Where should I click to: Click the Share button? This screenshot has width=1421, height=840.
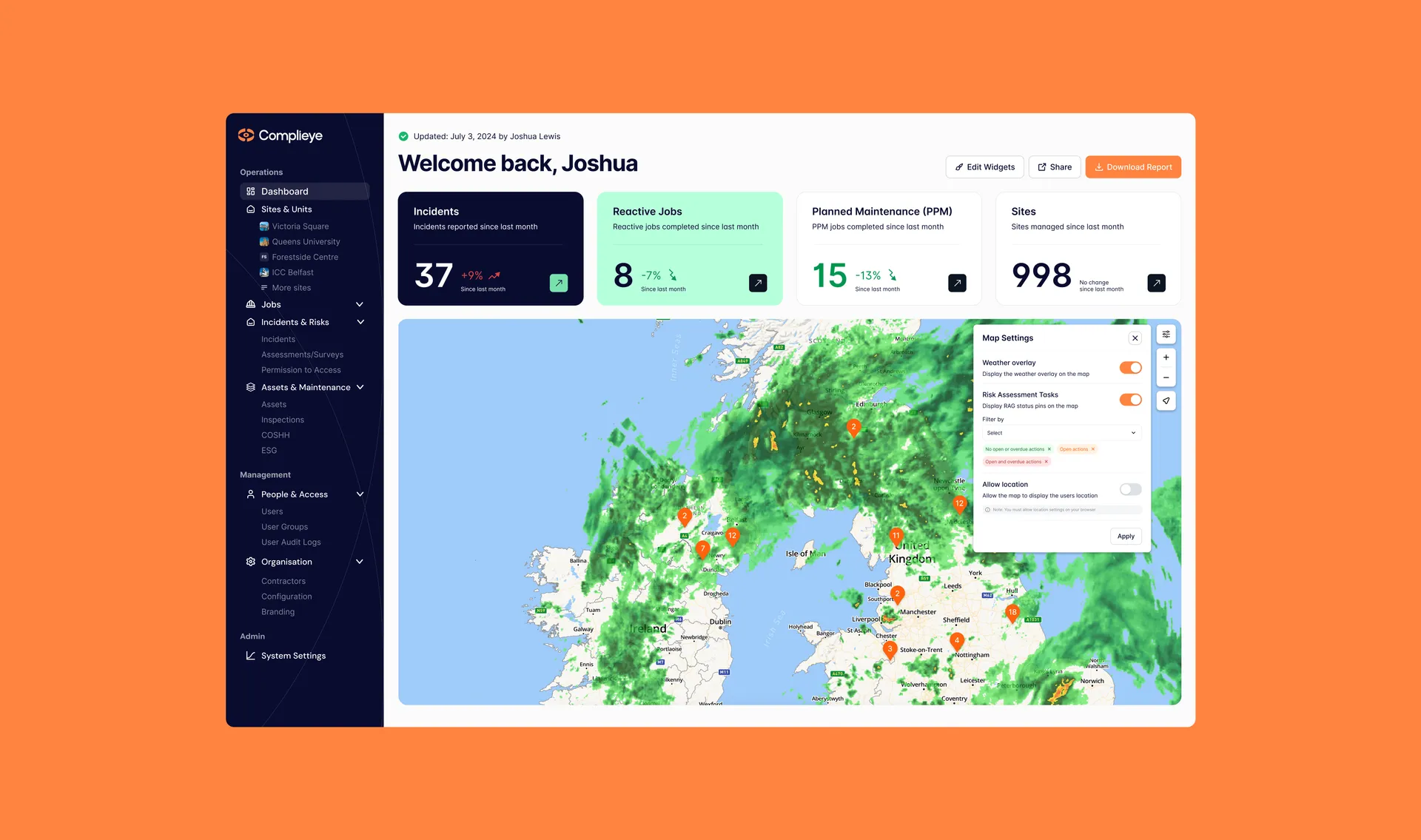[x=1055, y=167]
